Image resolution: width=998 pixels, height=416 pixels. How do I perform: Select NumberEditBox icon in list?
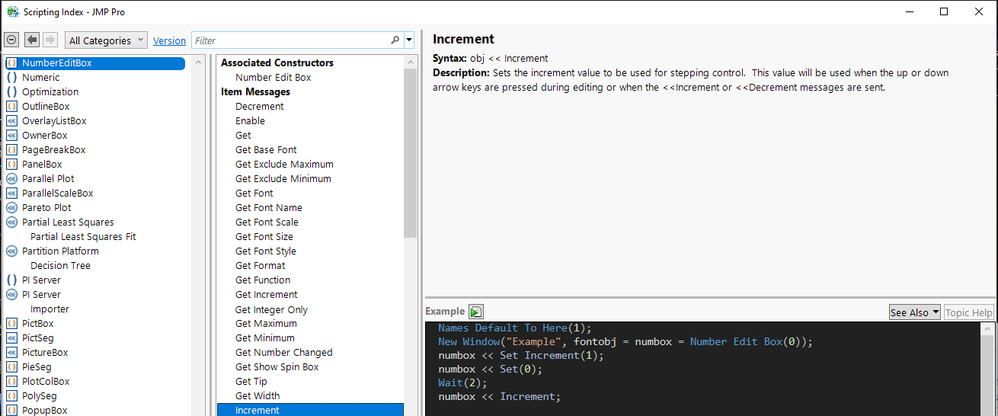[11, 63]
